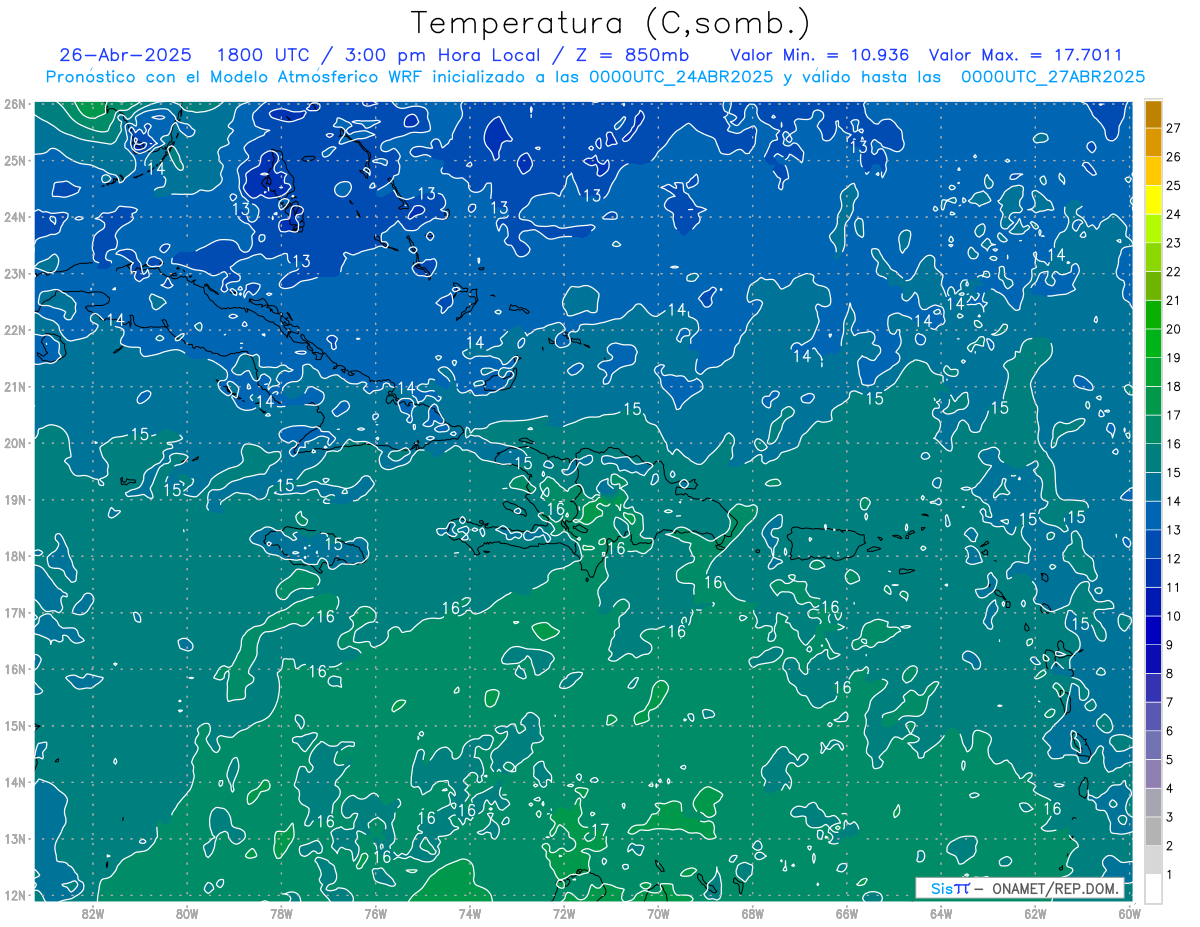Click the '18N' latitude axis label
The width and height of the screenshot is (1200, 927).
[15, 556]
